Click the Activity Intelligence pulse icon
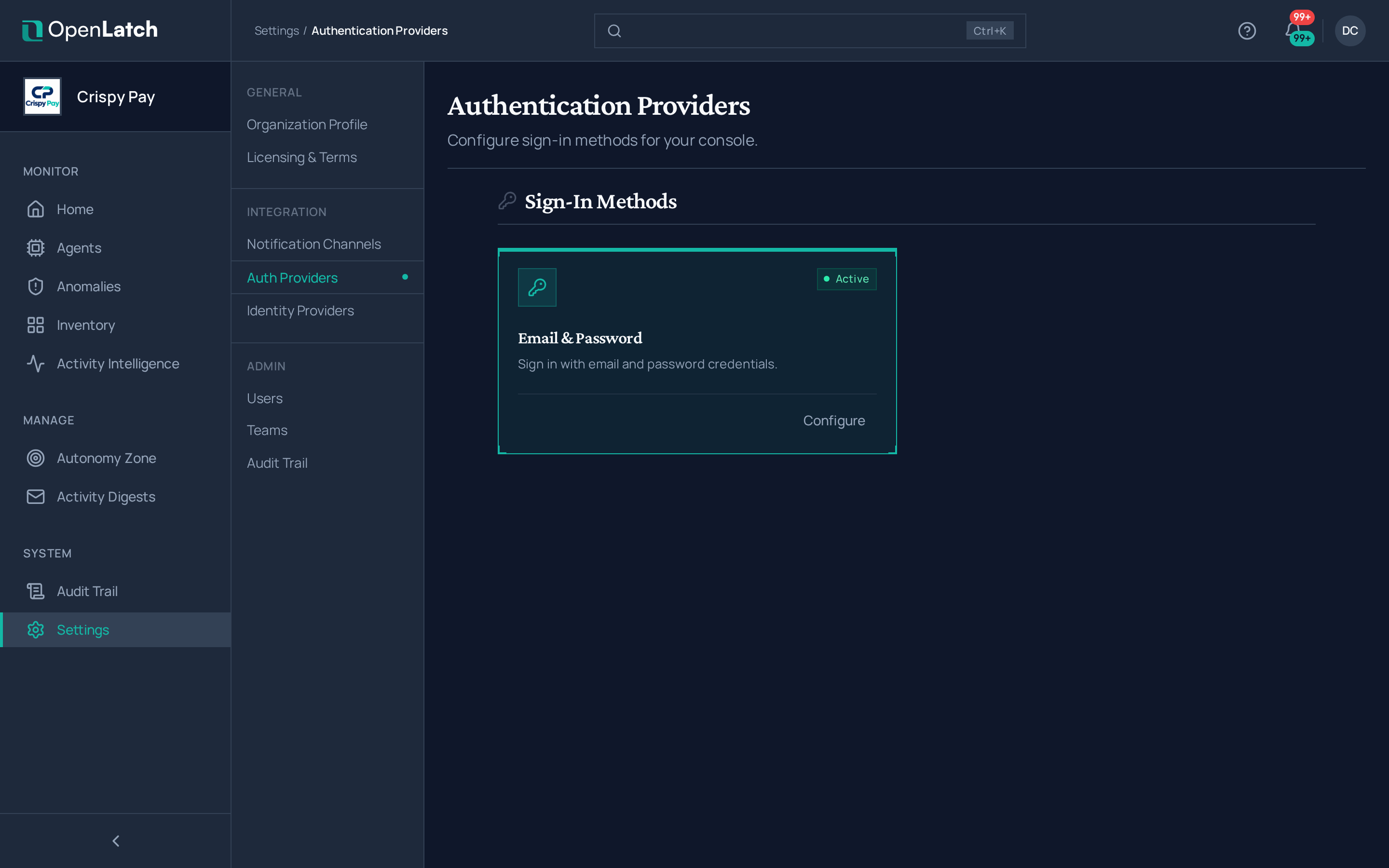This screenshot has width=1389, height=868. pyautogui.click(x=36, y=364)
